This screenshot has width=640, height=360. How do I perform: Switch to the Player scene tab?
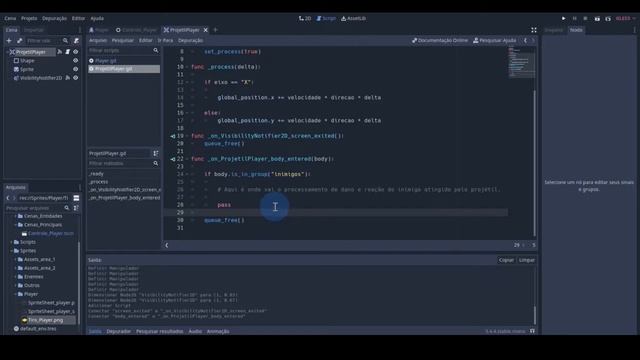tap(99, 30)
